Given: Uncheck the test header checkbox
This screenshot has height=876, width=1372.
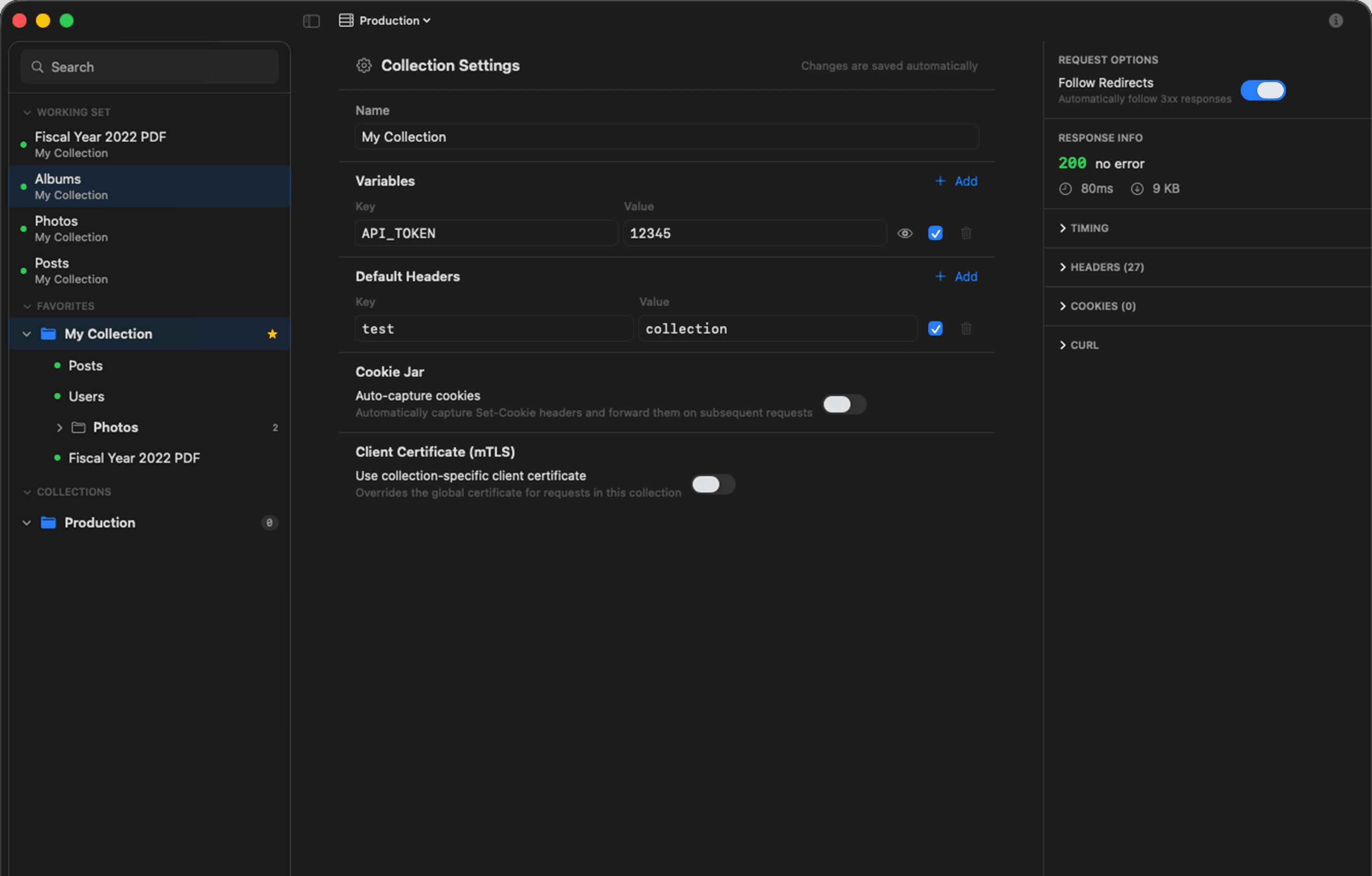Looking at the screenshot, I should (x=936, y=329).
